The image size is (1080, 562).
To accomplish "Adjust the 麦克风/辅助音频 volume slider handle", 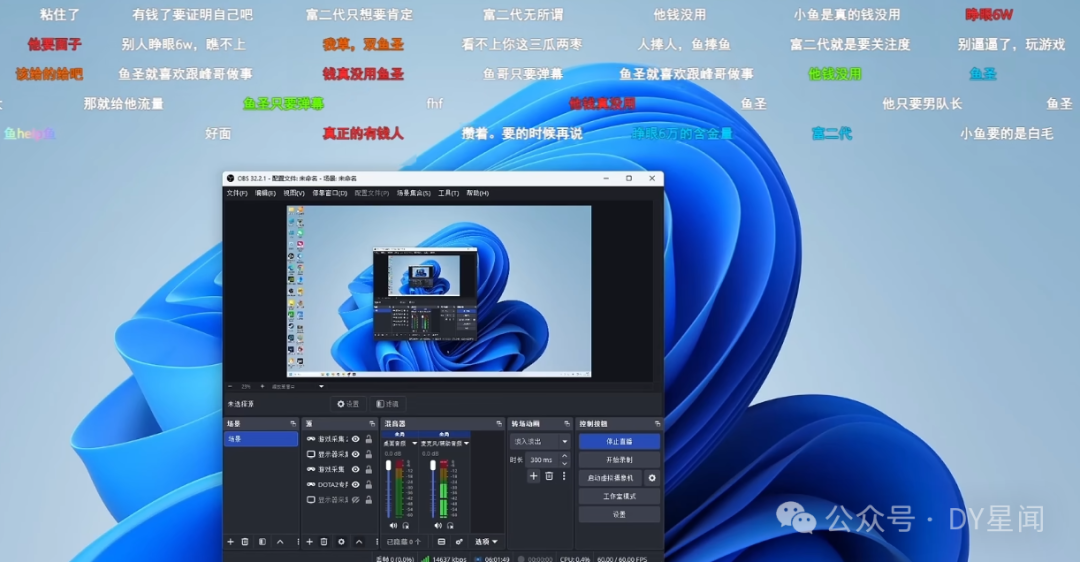I will 433,466.
